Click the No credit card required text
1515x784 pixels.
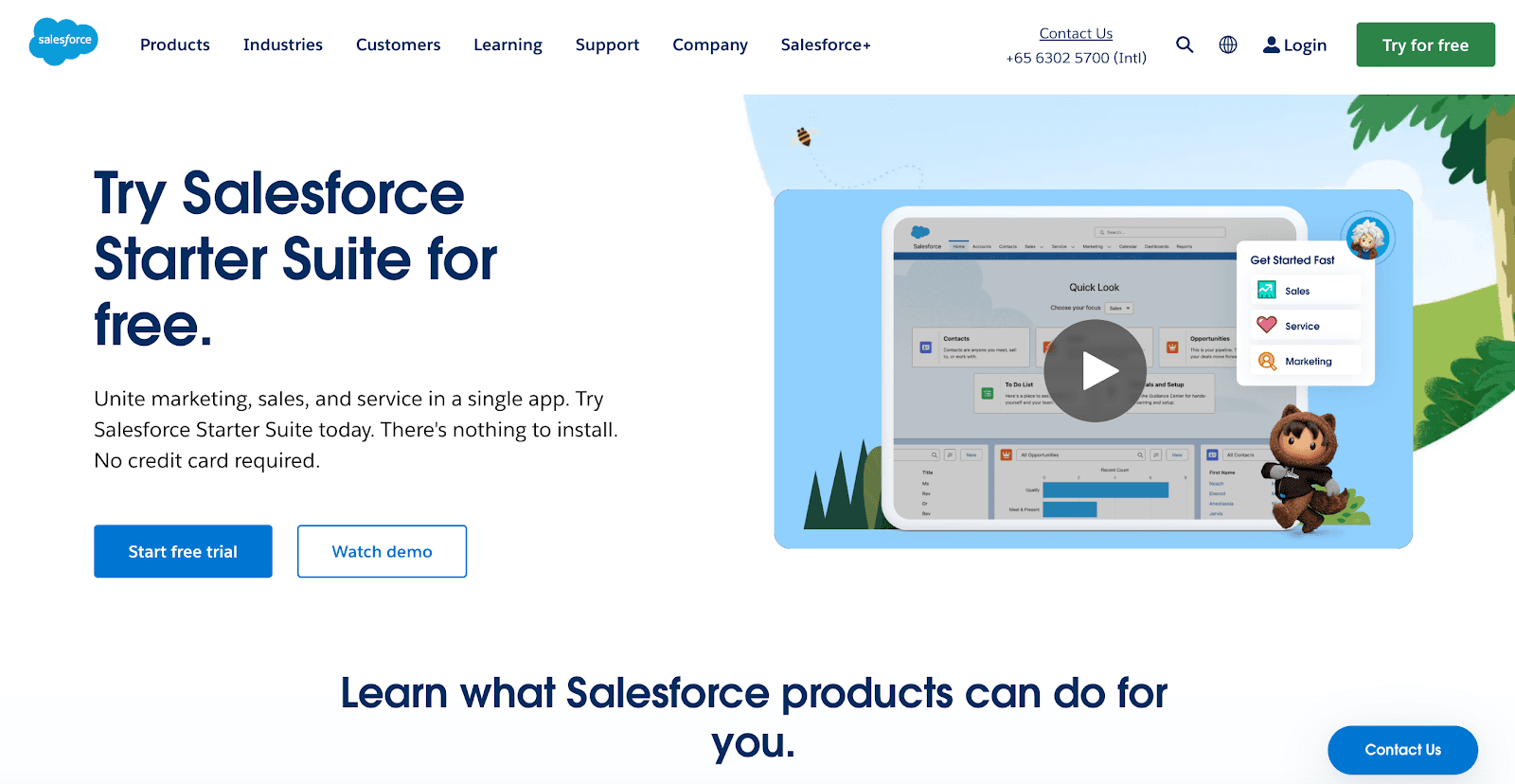pos(207,461)
